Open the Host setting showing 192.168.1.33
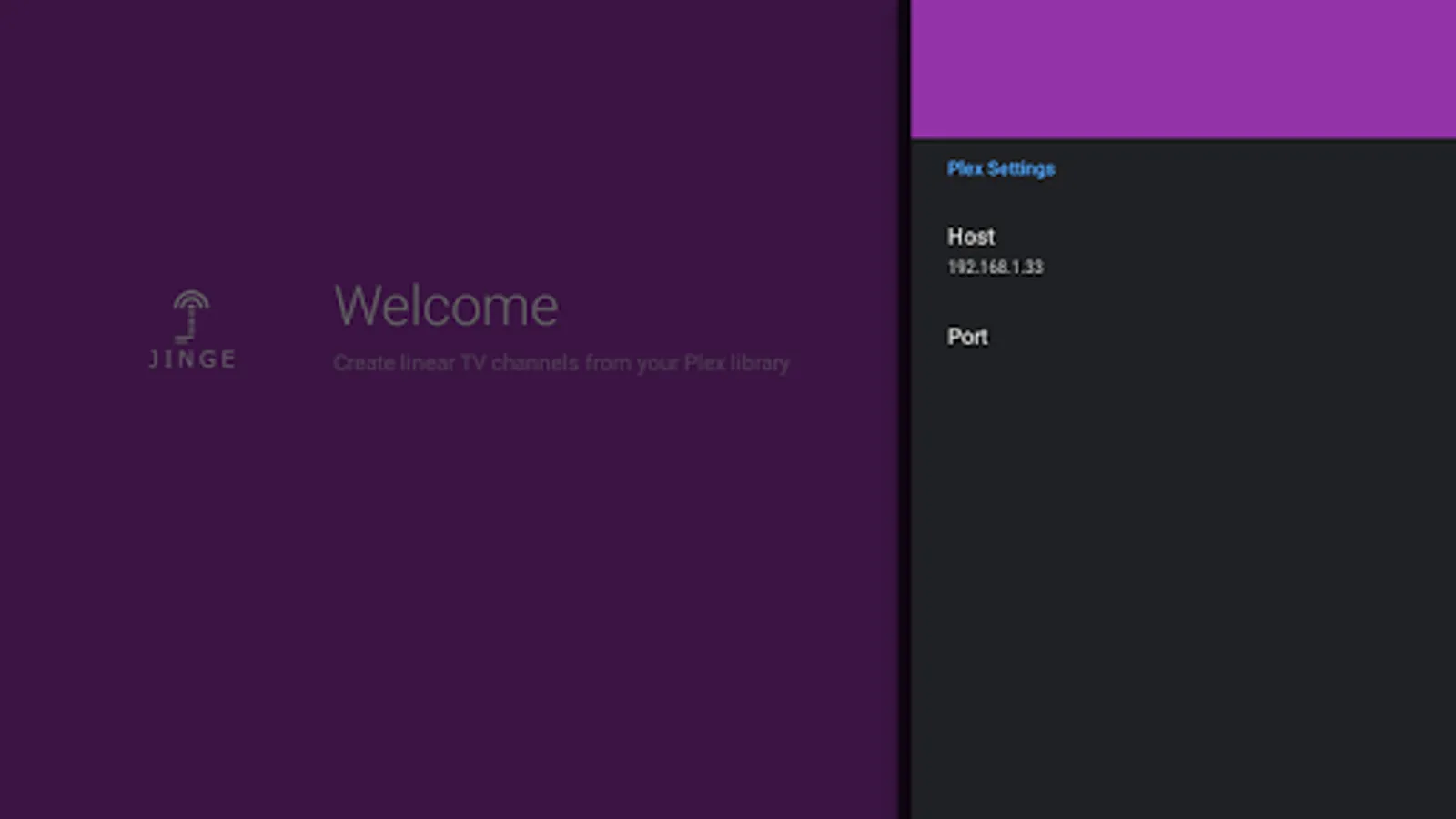 click(1183, 250)
